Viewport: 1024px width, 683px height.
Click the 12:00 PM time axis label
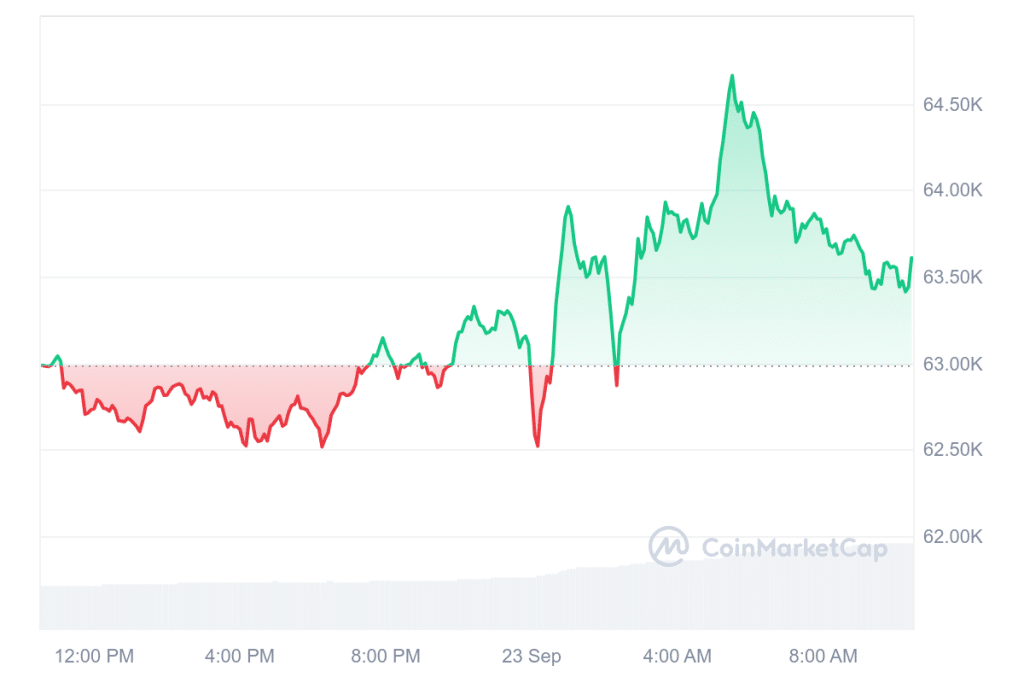click(94, 656)
